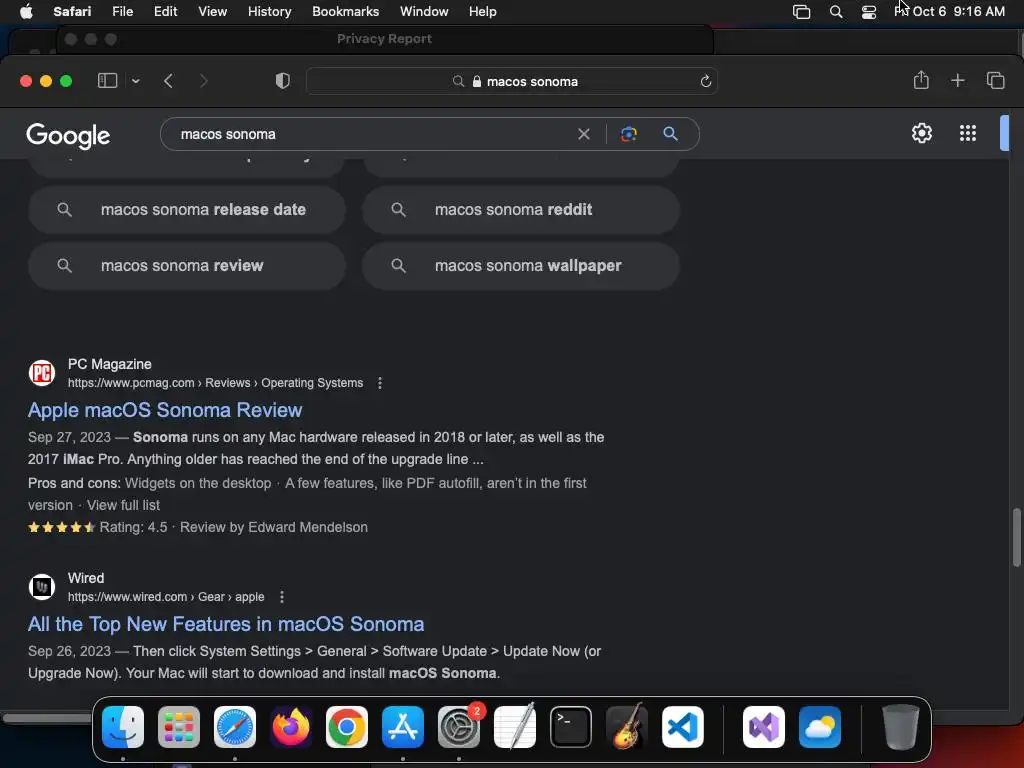Open more options for Wired result

coord(281,597)
